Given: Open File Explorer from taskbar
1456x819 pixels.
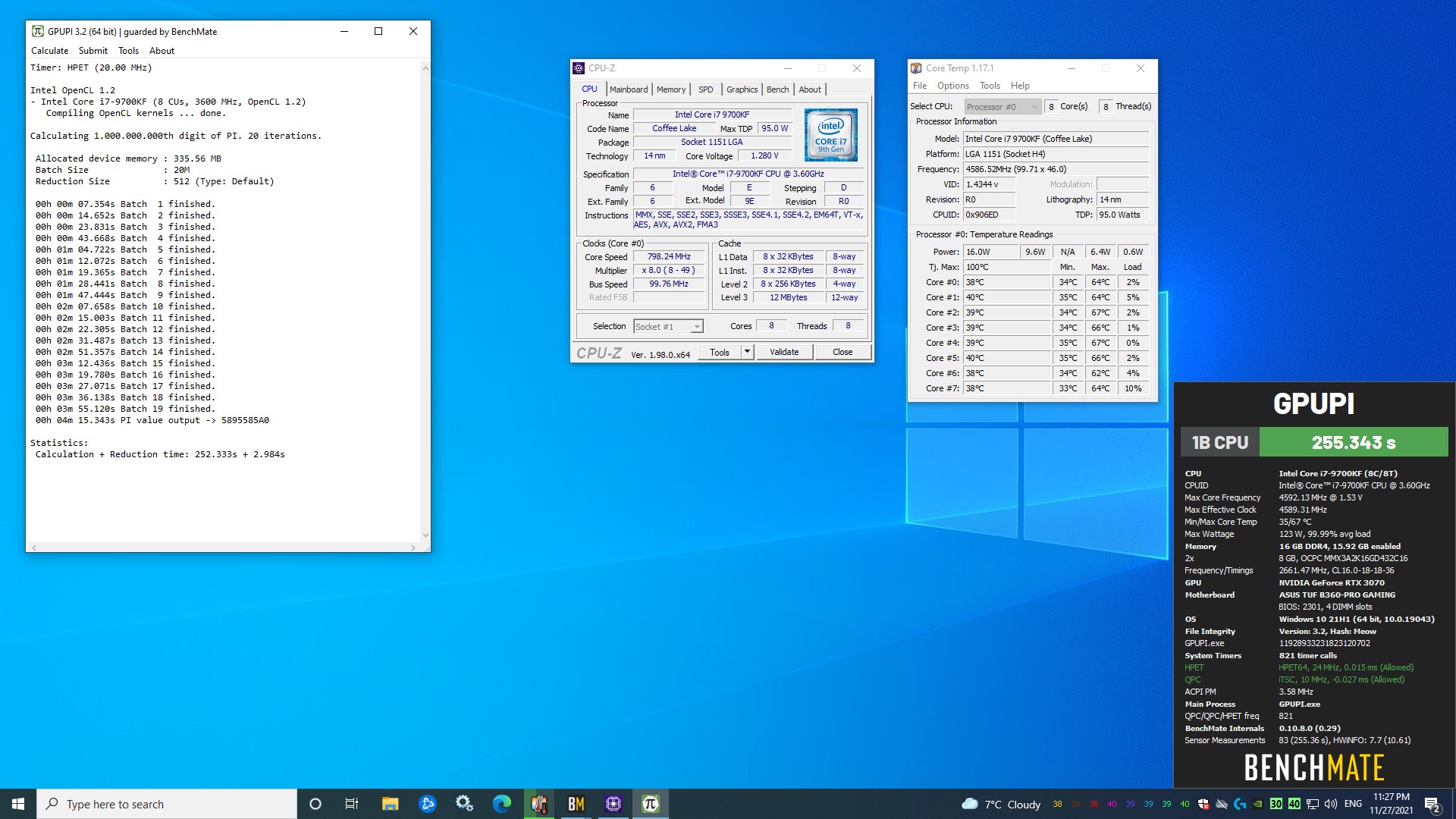Looking at the screenshot, I should pyautogui.click(x=390, y=804).
